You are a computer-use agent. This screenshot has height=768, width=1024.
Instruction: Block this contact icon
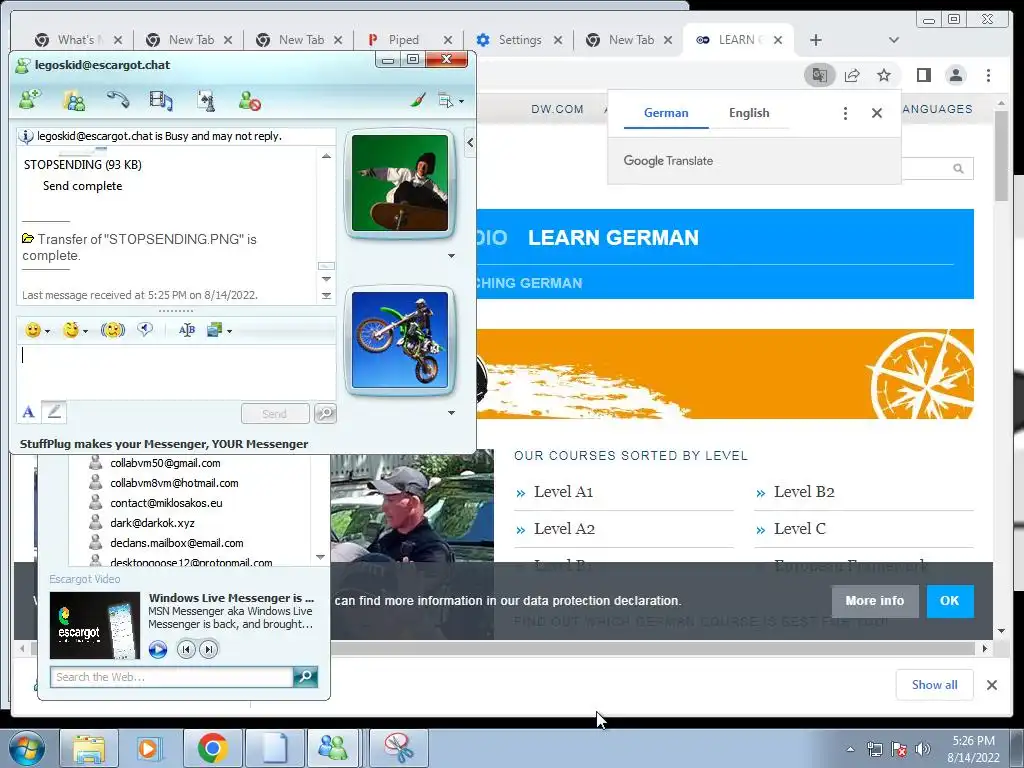(x=249, y=101)
